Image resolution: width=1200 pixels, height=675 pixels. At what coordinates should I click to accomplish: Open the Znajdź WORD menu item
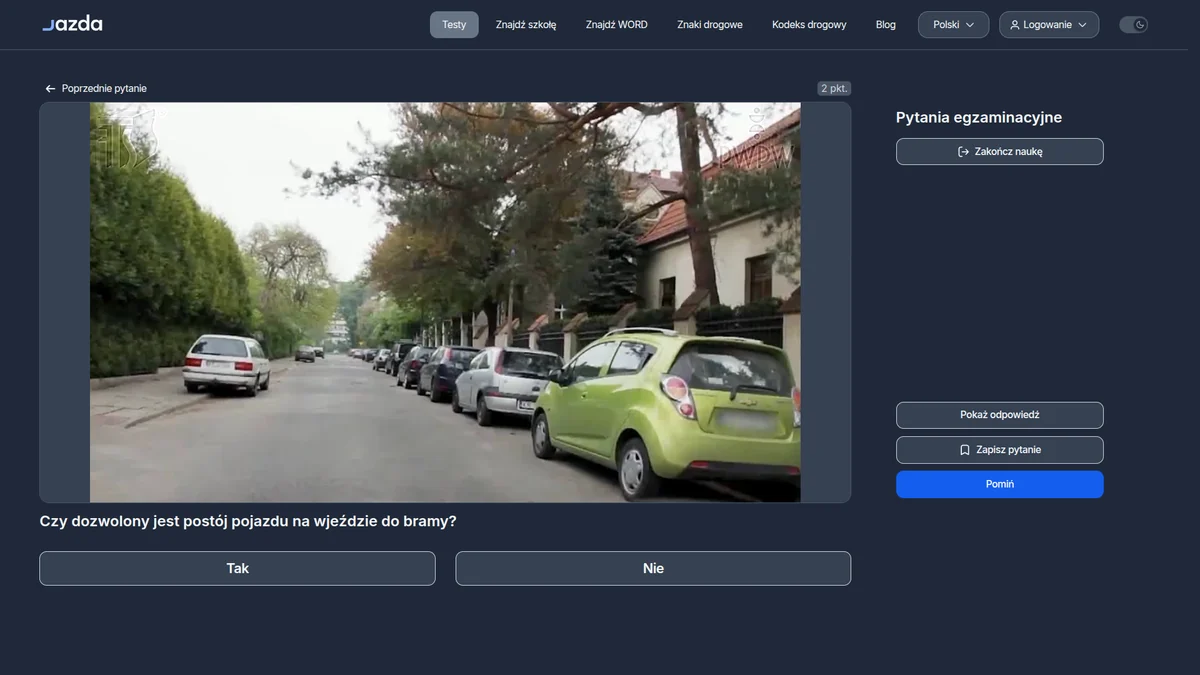pos(617,25)
